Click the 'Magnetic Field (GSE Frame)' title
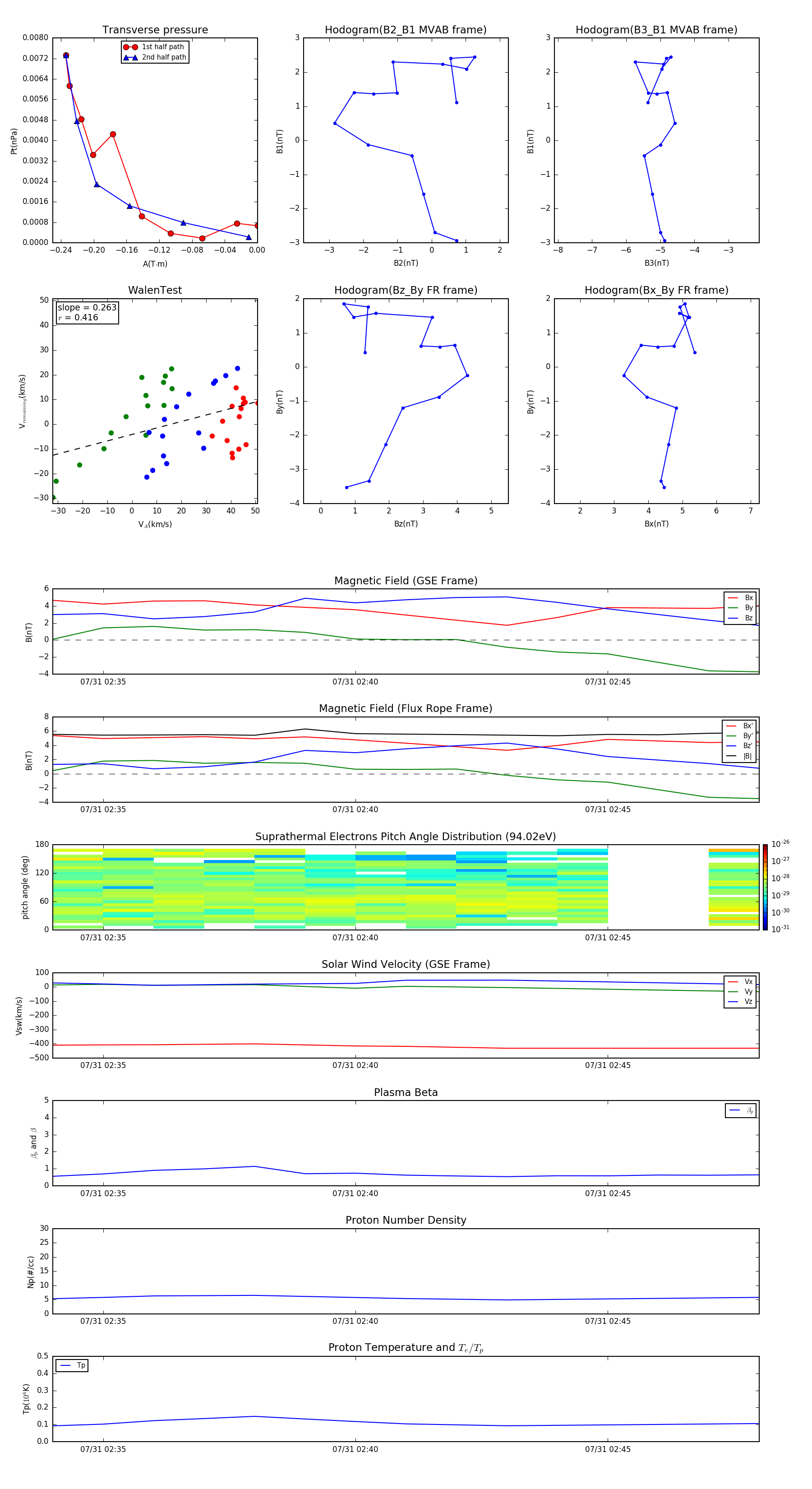Image resolution: width=812 pixels, height=1489 pixels. coord(406,581)
